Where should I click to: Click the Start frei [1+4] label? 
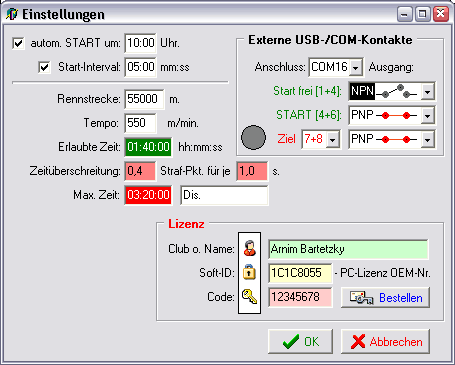tap(307, 91)
